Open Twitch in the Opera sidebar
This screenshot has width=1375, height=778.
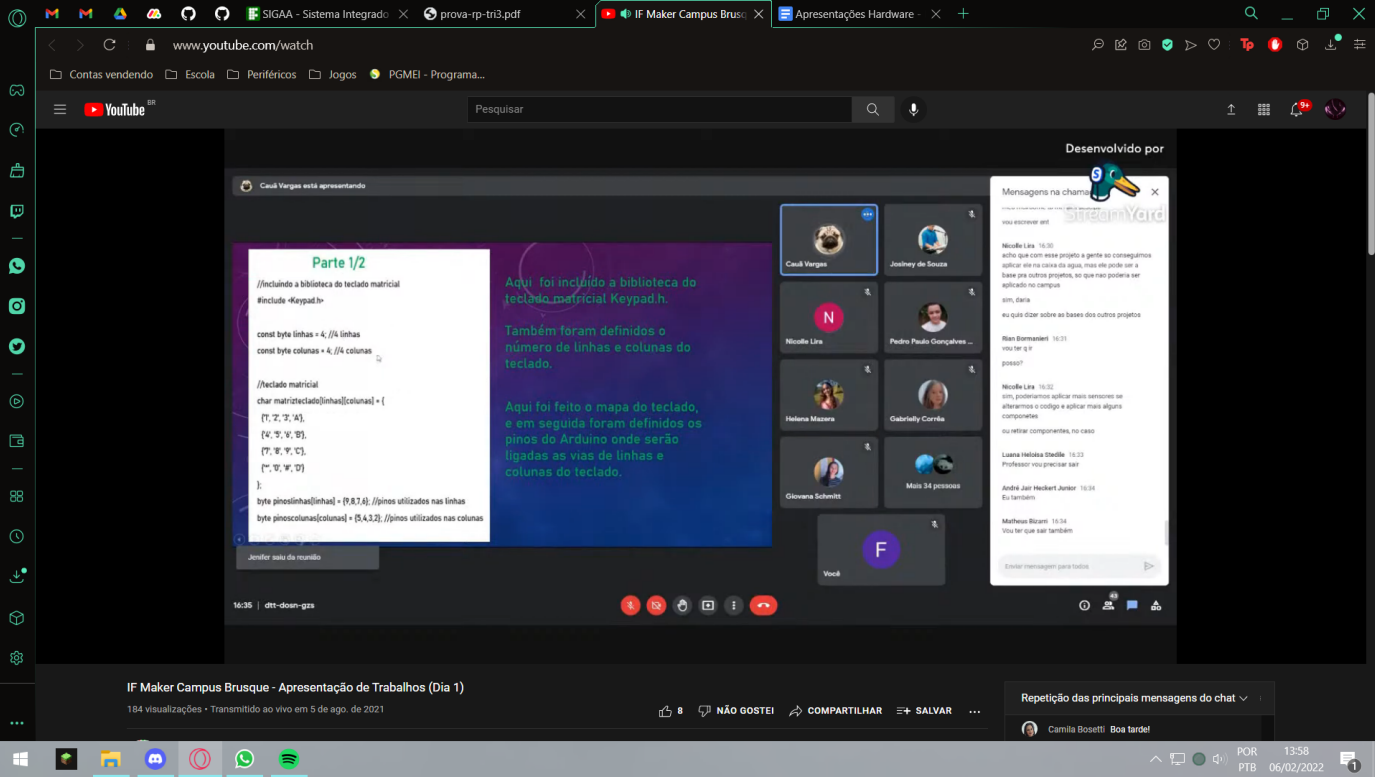[17, 211]
